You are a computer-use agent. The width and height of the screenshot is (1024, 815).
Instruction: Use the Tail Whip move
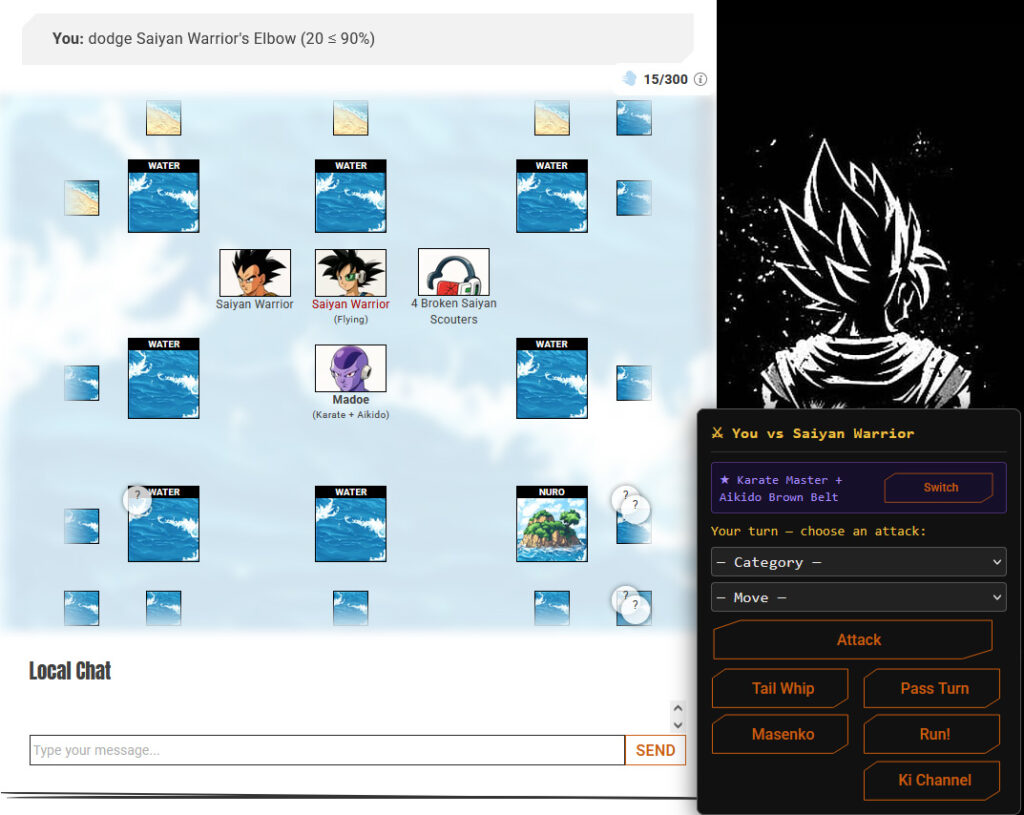tap(780, 688)
